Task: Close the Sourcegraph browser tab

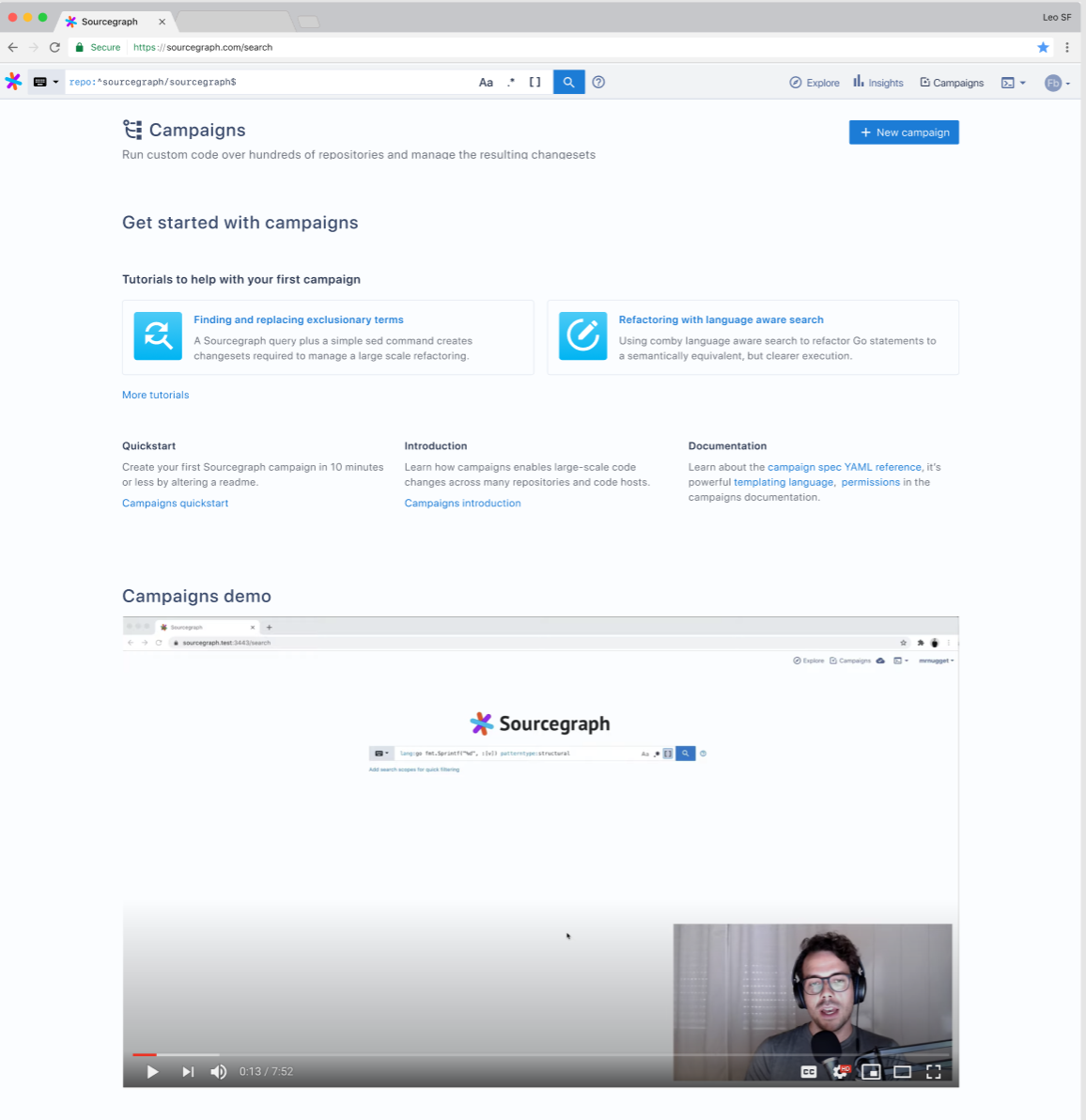Action: tap(163, 22)
